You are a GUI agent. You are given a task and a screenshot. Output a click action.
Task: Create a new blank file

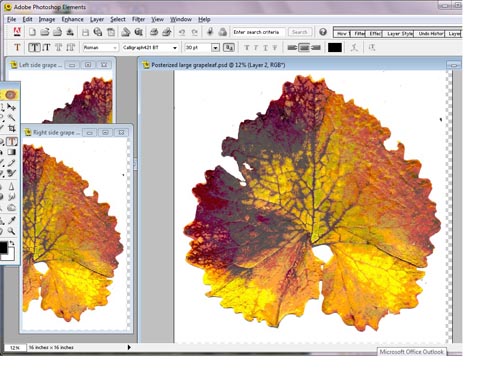[32, 32]
